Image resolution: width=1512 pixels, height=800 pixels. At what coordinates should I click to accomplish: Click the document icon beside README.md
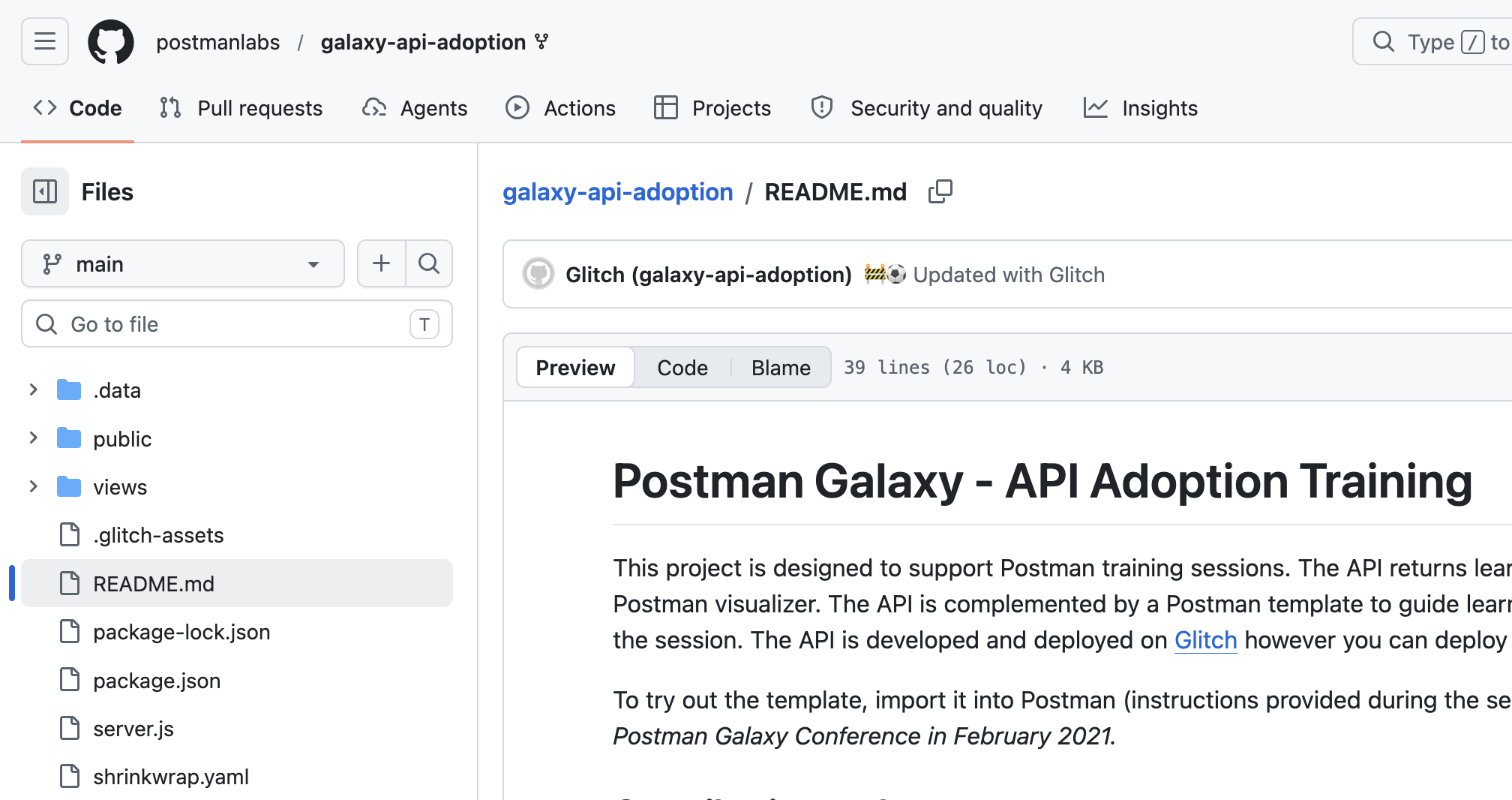pos(69,583)
